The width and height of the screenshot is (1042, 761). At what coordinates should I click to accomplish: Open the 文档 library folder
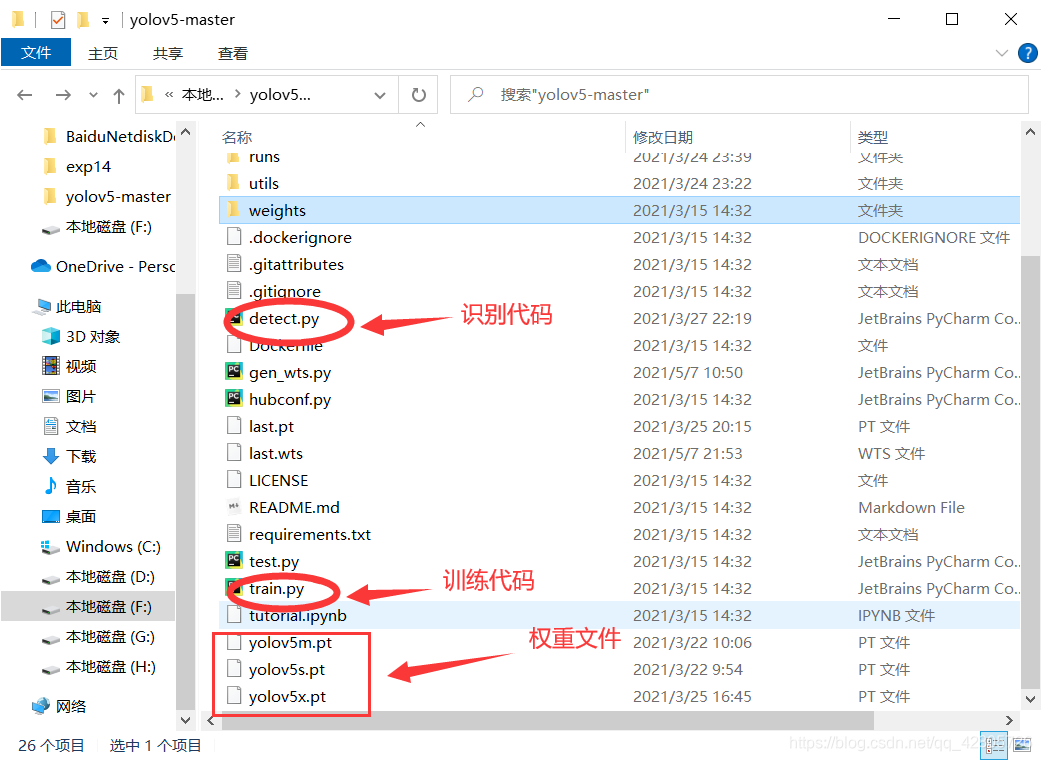(70, 426)
